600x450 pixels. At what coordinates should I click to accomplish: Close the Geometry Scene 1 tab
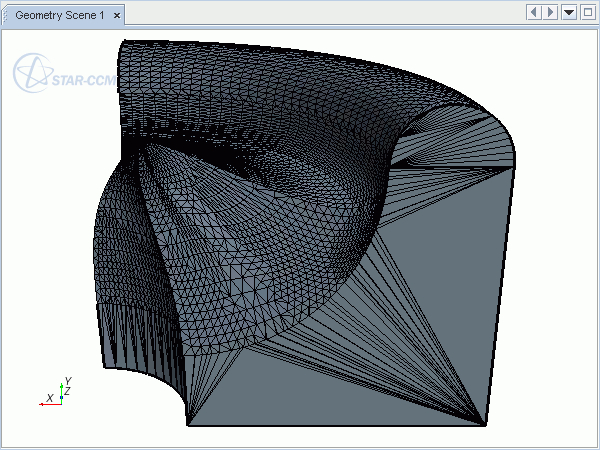point(117,16)
